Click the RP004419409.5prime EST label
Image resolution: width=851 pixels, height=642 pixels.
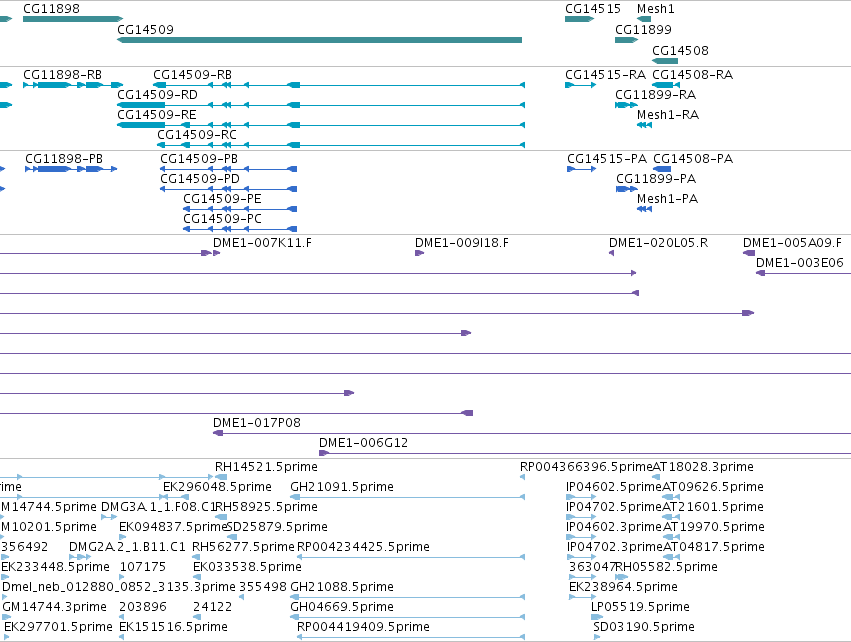[363, 627]
